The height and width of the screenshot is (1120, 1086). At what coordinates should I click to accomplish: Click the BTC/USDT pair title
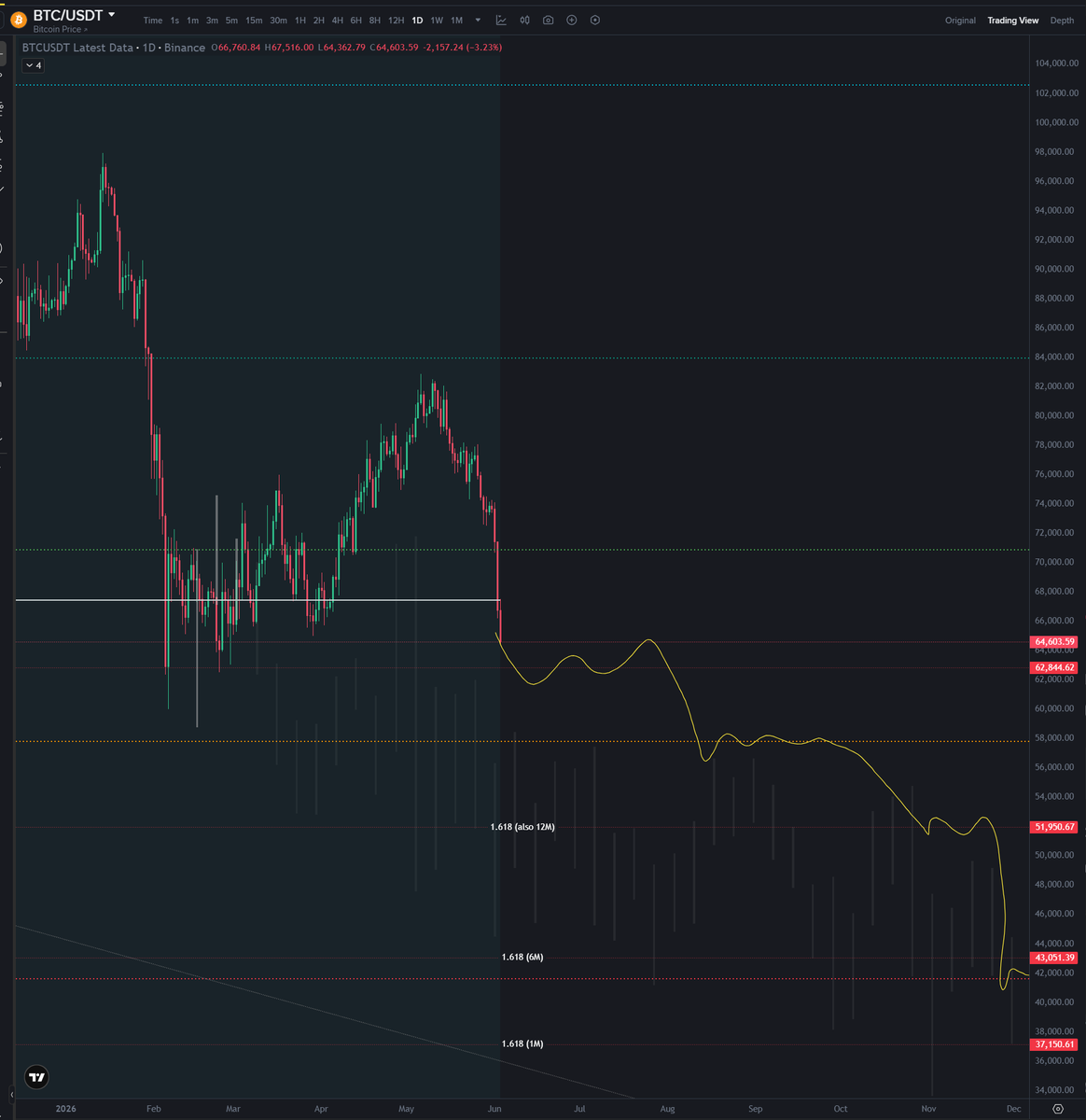pos(68,15)
